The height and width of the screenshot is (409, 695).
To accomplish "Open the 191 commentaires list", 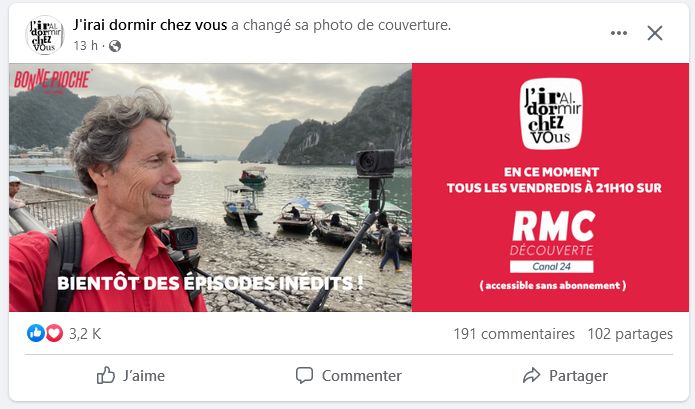I will tap(514, 334).
